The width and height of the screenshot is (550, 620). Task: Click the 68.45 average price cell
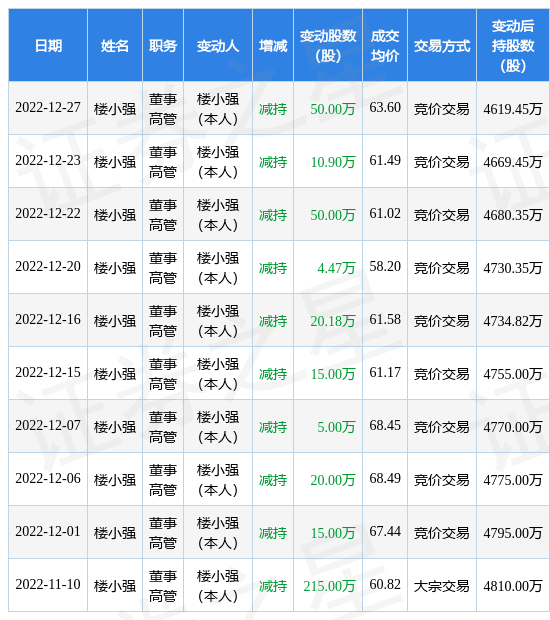point(385,425)
